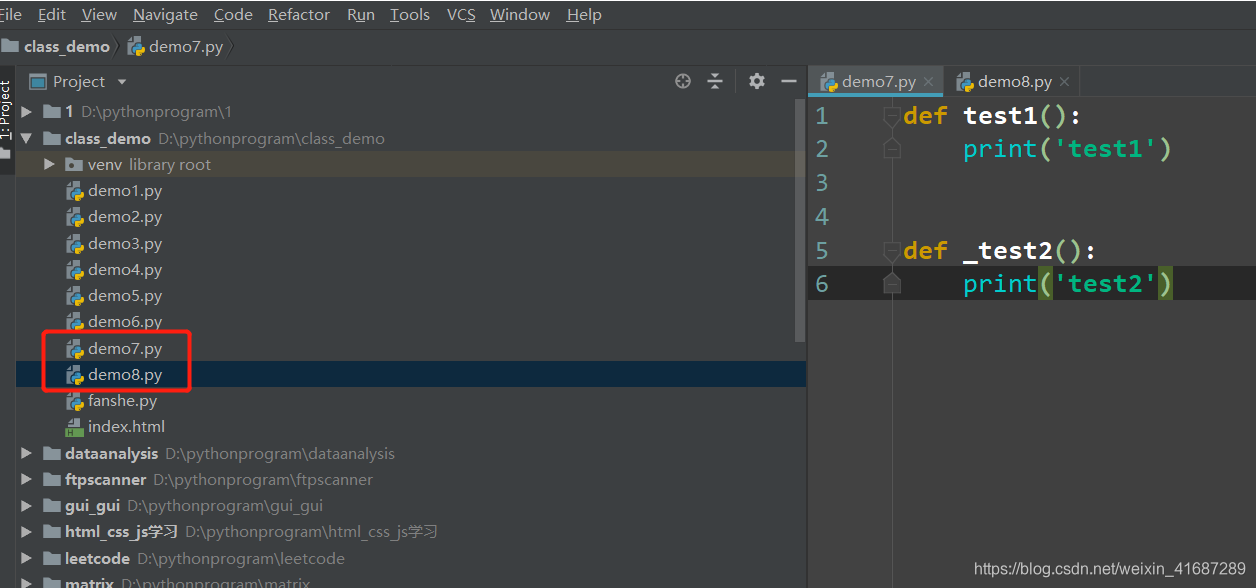Click the fanshe.py Python file icon
The image size is (1256, 588).
74,401
